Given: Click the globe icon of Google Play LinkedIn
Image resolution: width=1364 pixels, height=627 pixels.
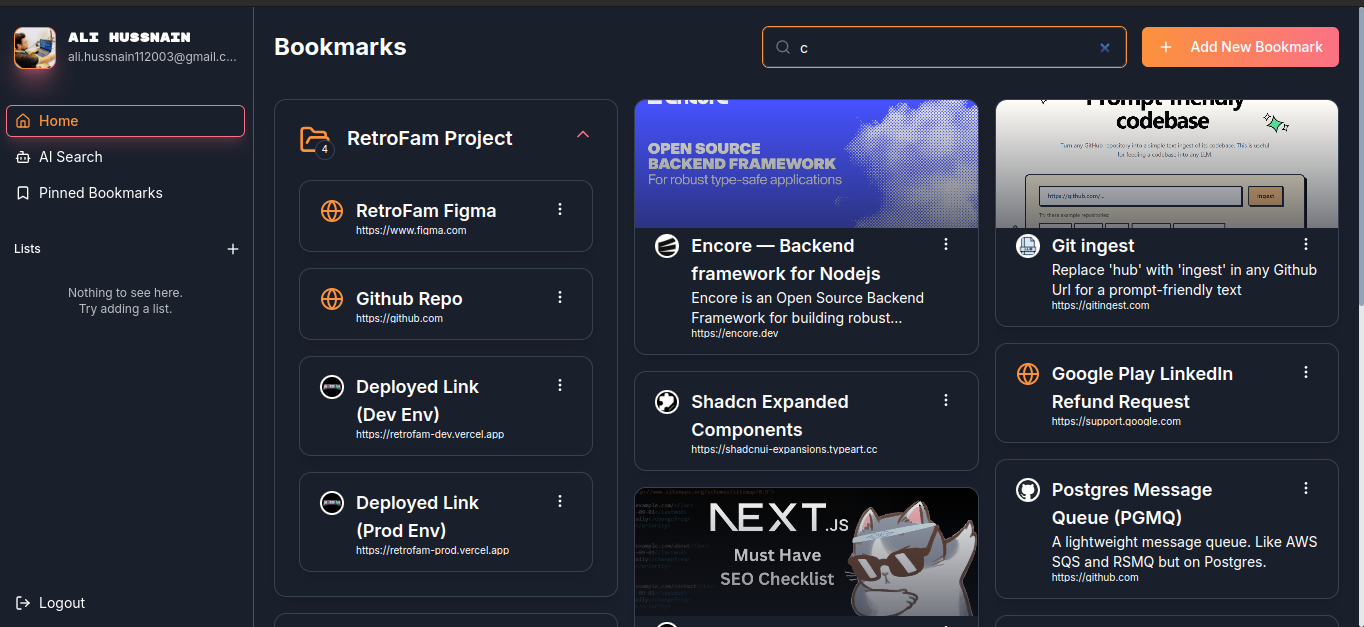Looking at the screenshot, I should (x=1028, y=374).
